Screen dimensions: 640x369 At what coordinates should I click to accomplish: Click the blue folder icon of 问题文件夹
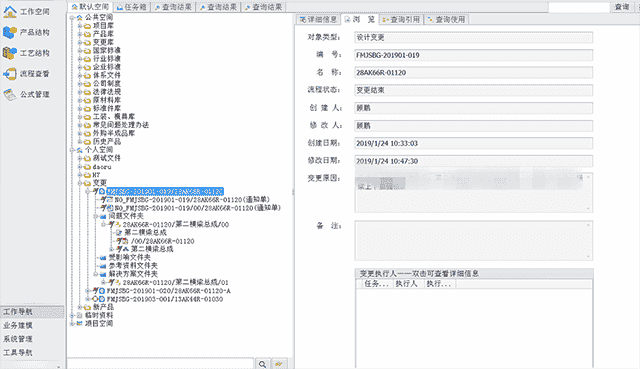103,216
